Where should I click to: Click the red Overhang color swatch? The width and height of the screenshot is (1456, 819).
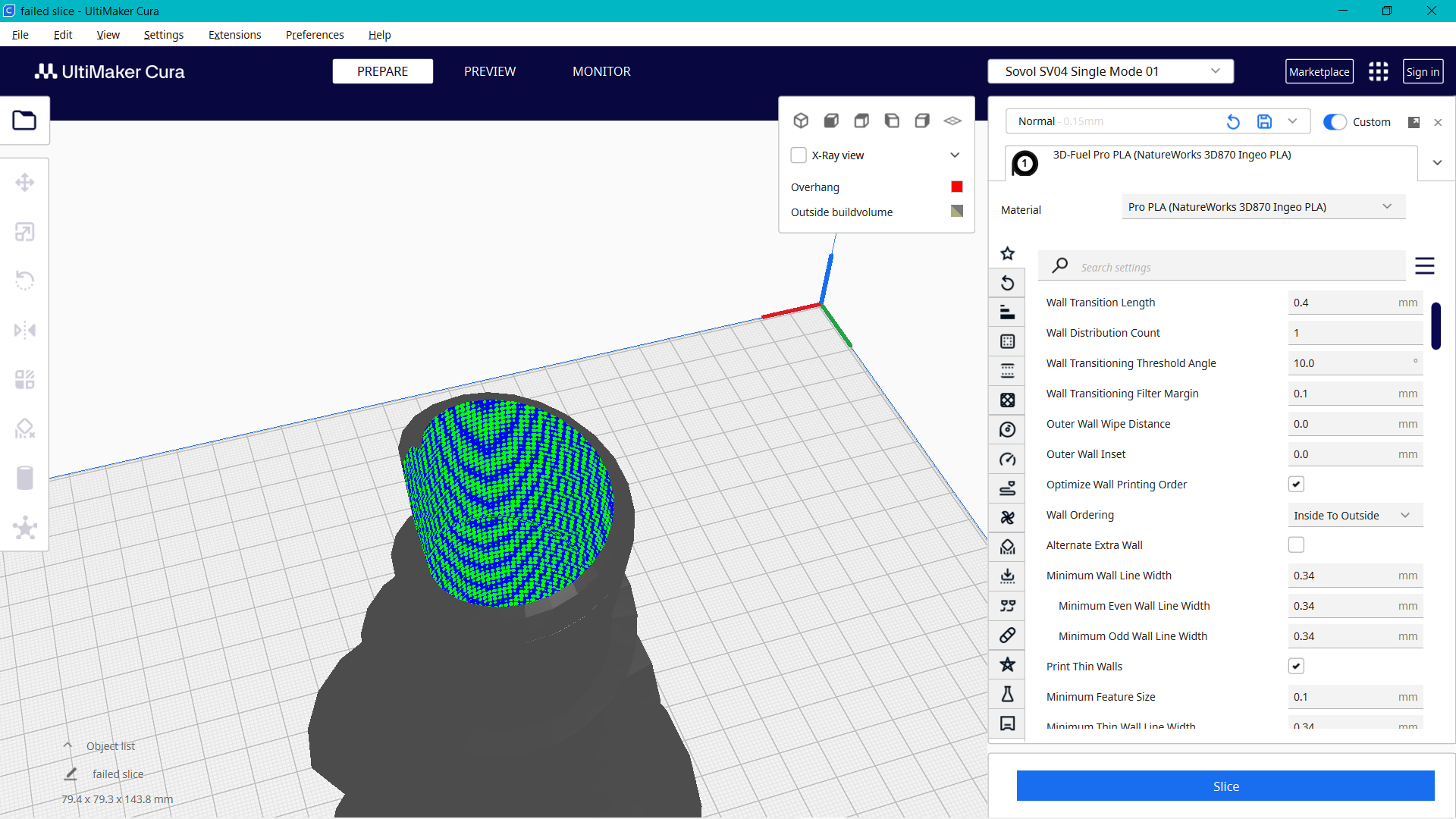957,187
